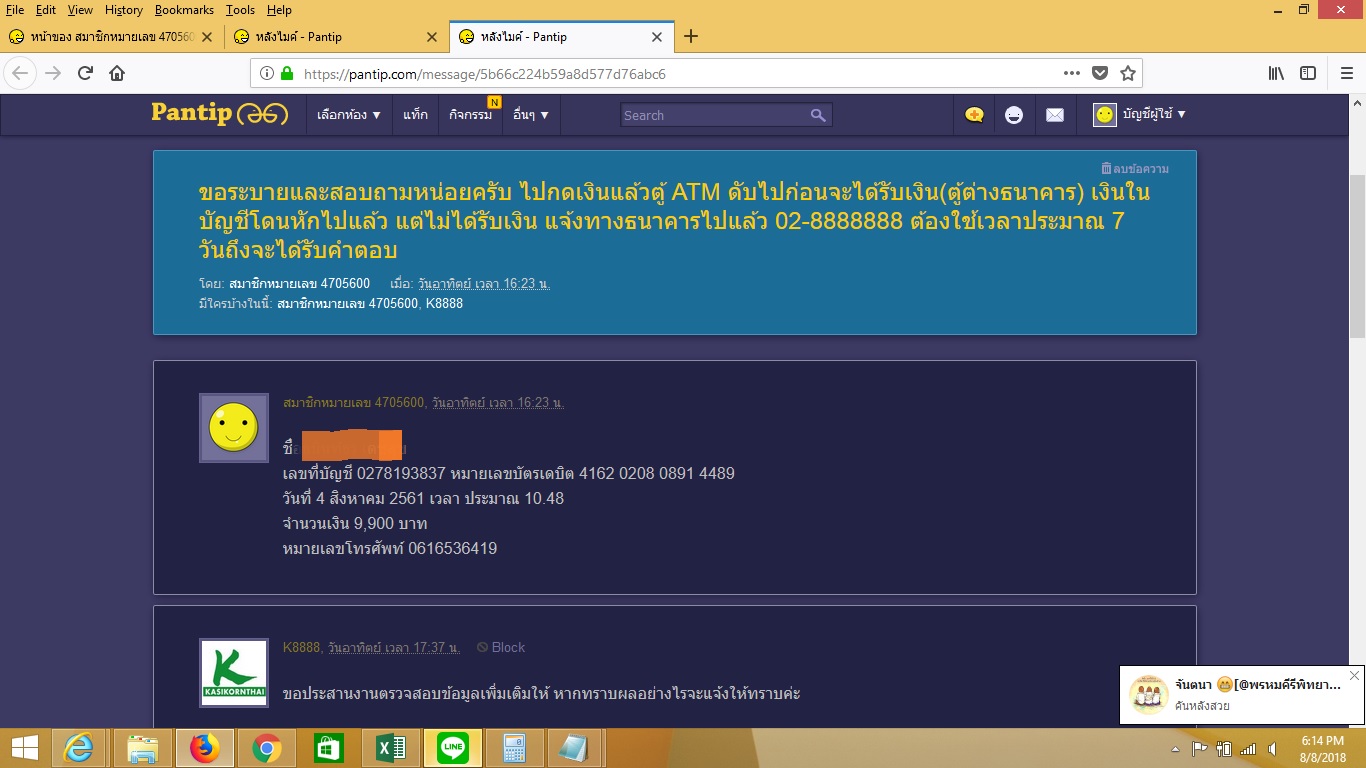The height and width of the screenshot is (768, 1366).
Task: Open the LINE notification from จันตนา
Action: [1233, 695]
